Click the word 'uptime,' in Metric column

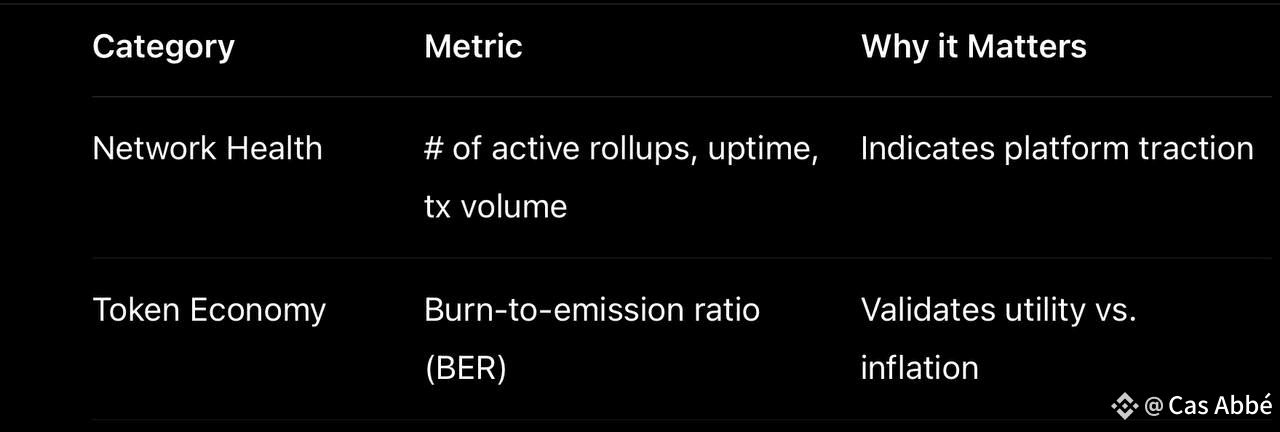pos(763,149)
